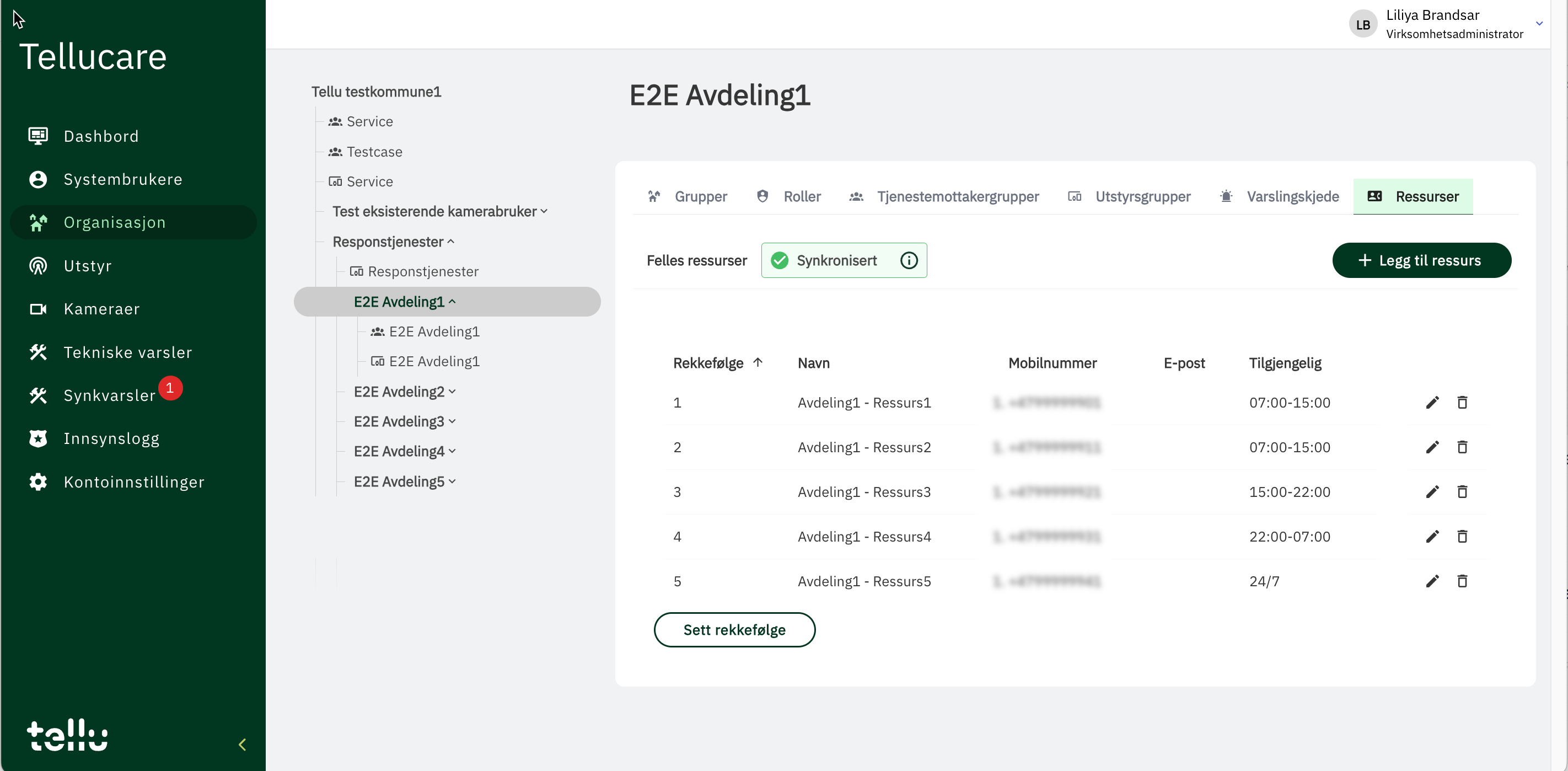Edit Avdeling1 - Ressurs1 with the pencil icon

[1432, 403]
